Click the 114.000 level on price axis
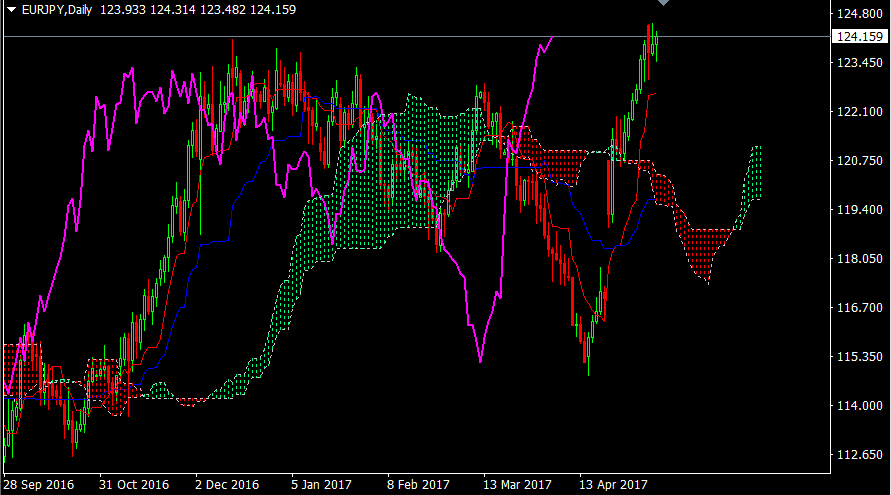This screenshot has width=891, height=495. pyautogui.click(x=860, y=406)
